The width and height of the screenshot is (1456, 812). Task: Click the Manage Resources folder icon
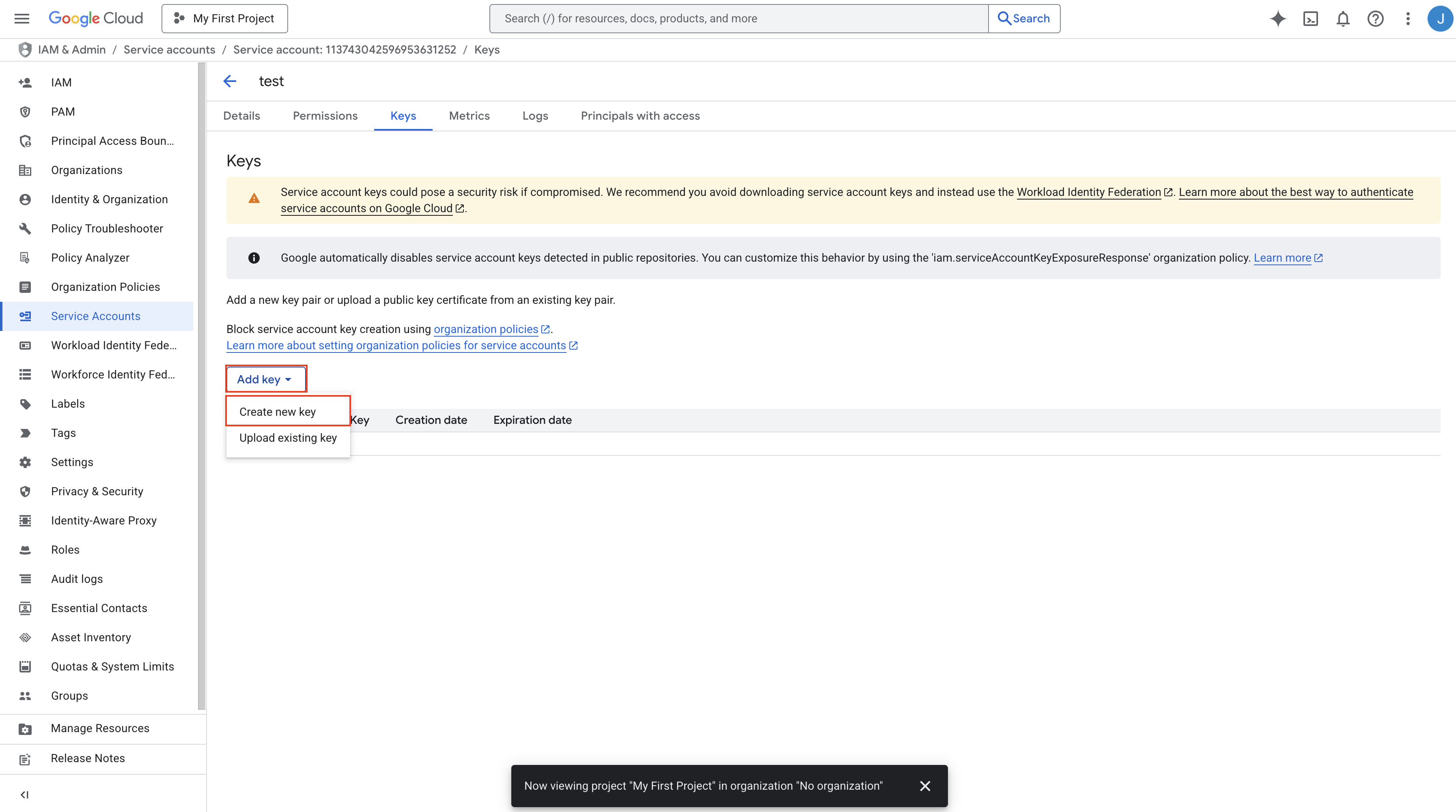coord(25,729)
